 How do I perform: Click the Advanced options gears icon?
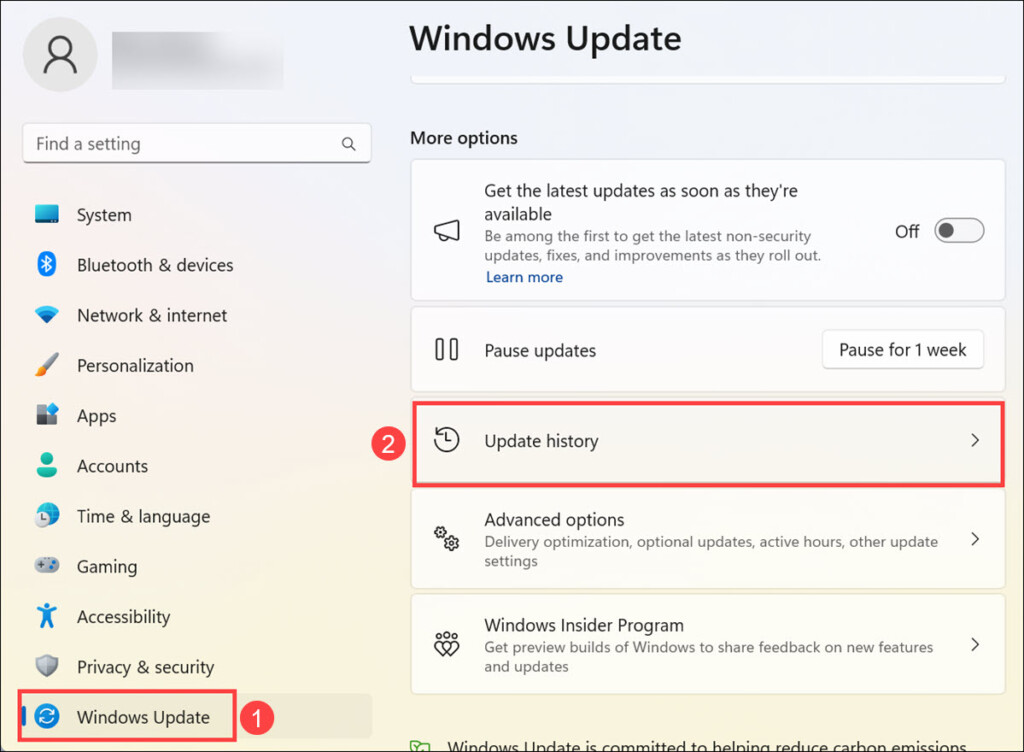[447, 539]
